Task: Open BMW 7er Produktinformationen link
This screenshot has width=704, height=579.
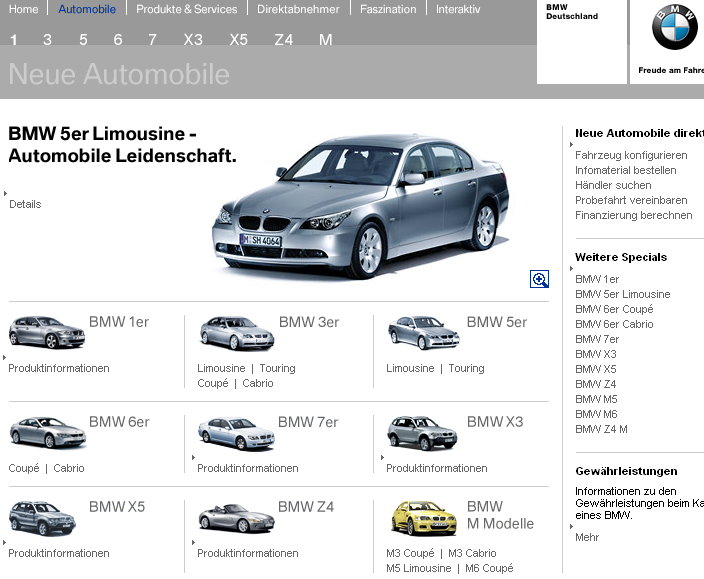Action: coord(248,468)
